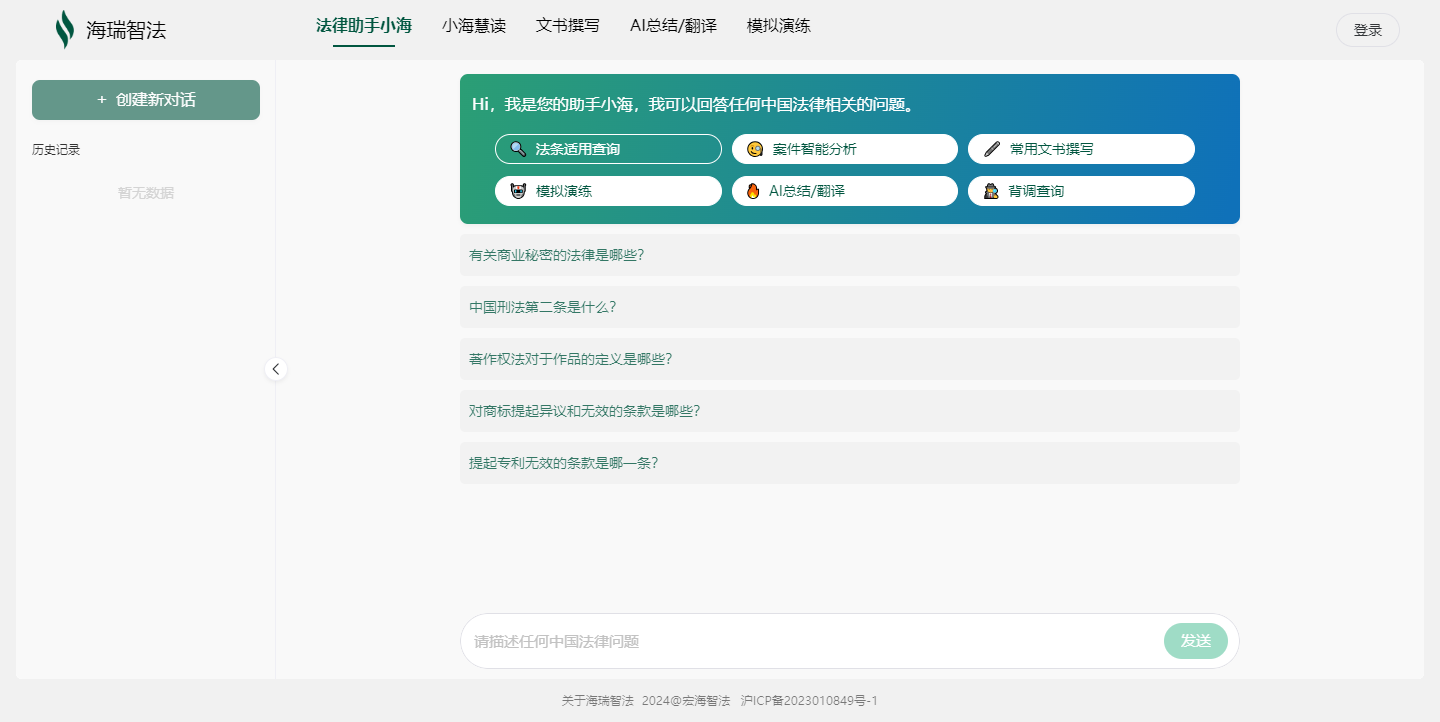1440x722 pixels.
Task: Choose the 案件智能分析 option
Action: click(x=845, y=149)
